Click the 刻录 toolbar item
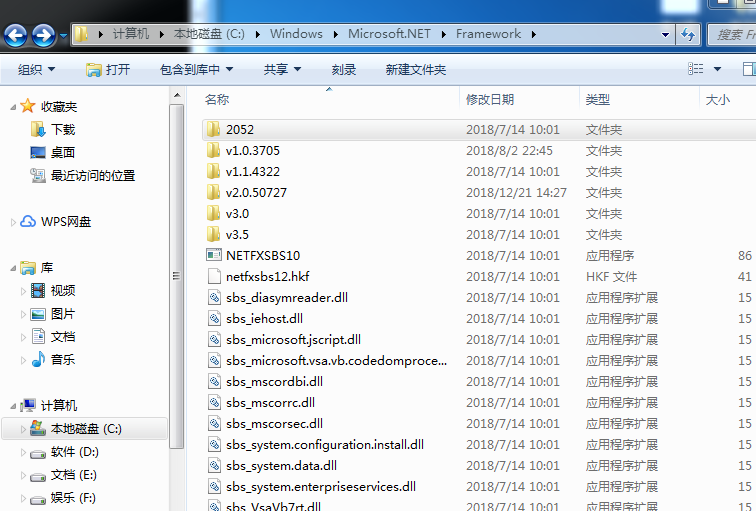This screenshot has height=511, width=756. [344, 69]
